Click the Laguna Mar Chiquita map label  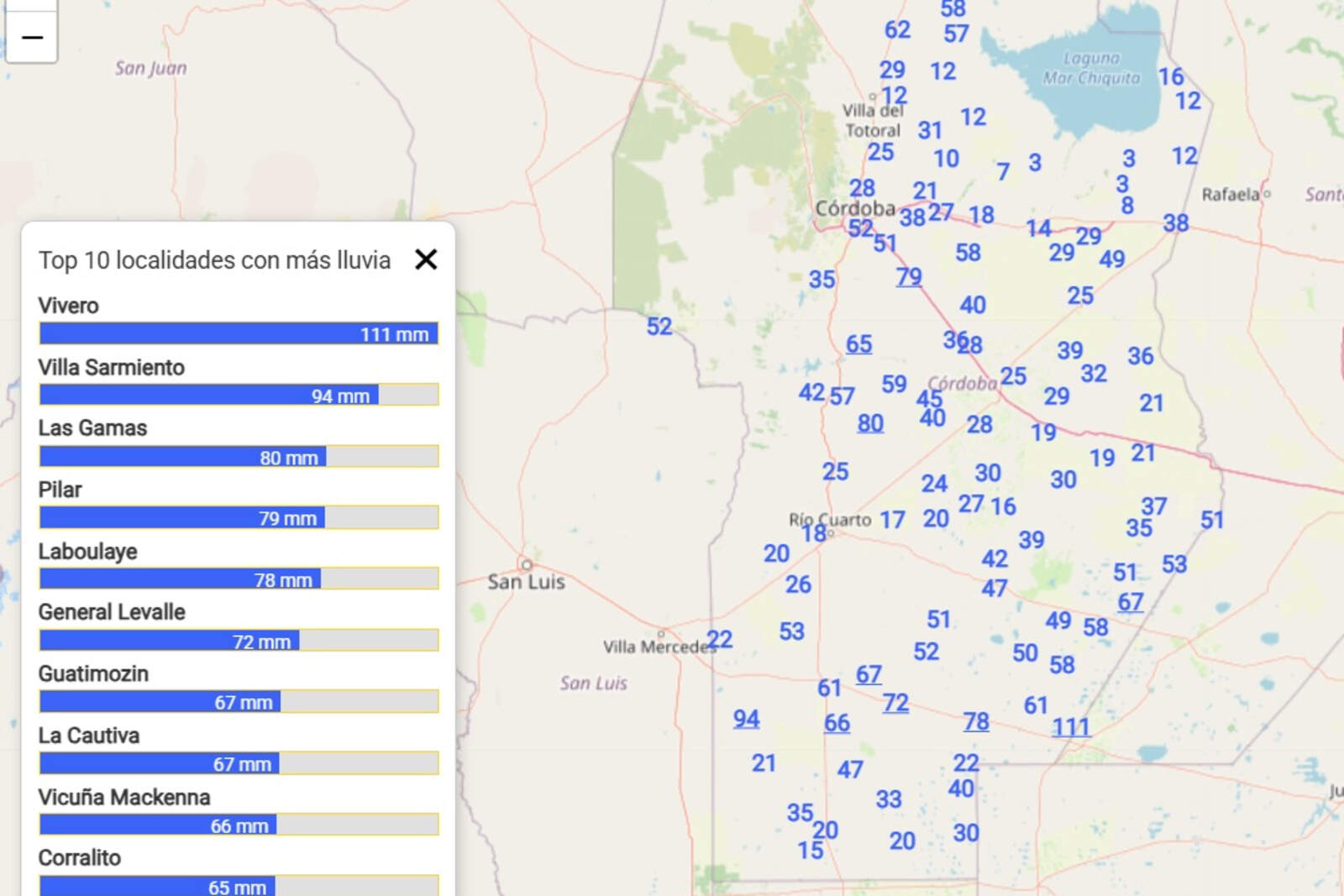pos(1091,68)
